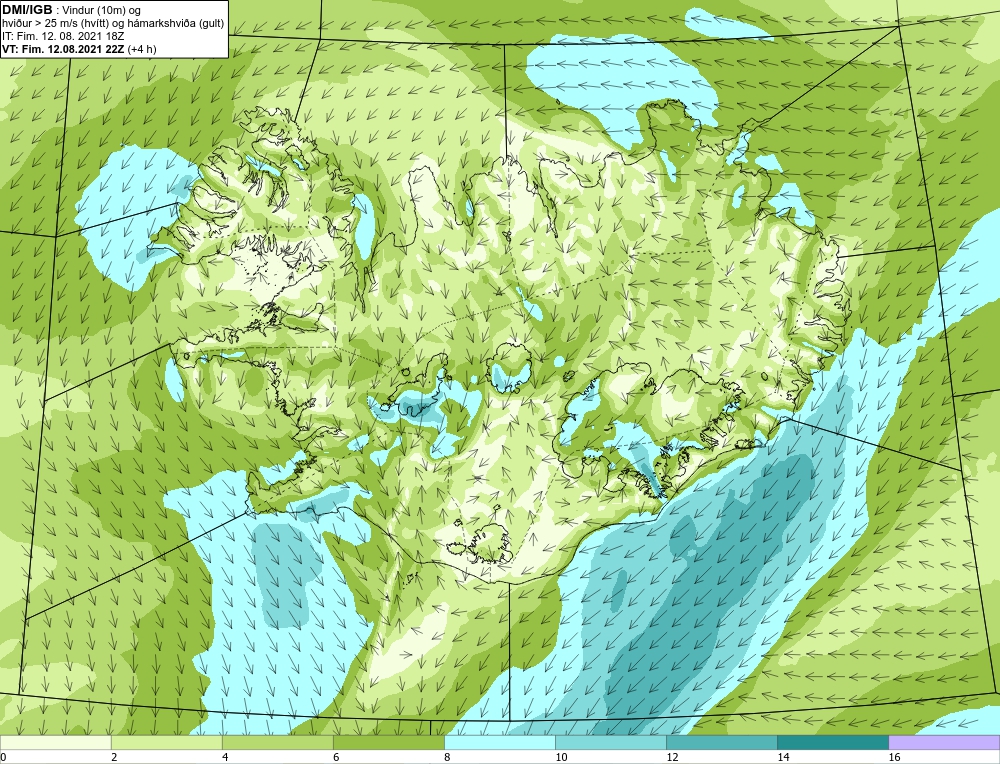This screenshot has width=1000, height=764.
Task: Click the legend scale label '16'
Action: click(894, 757)
